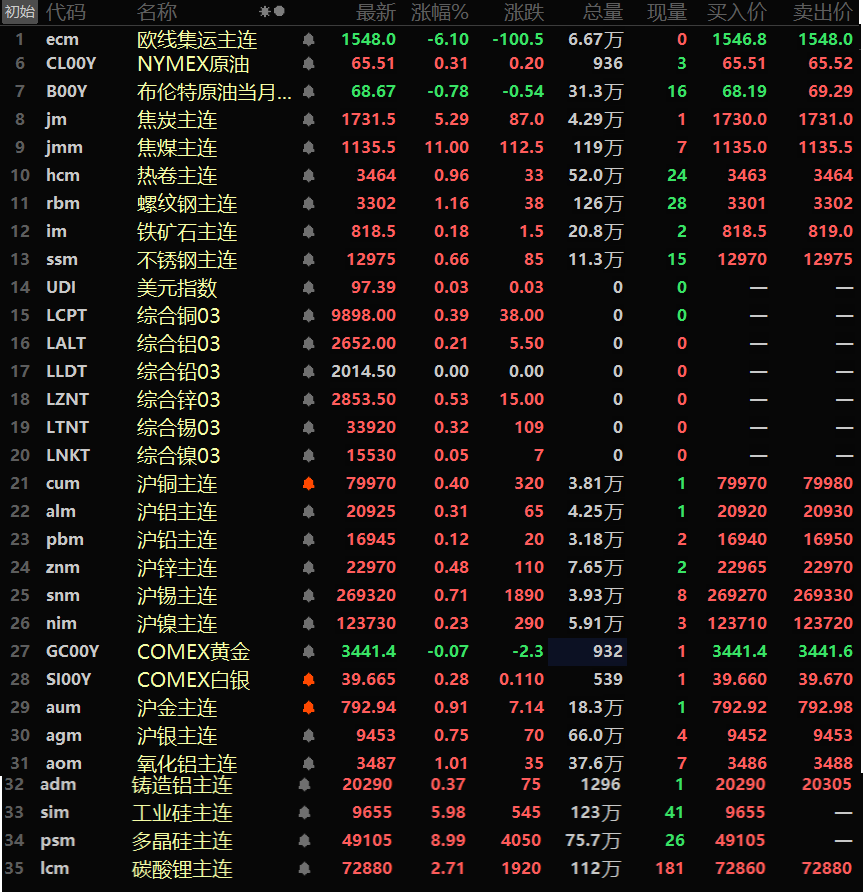The height and width of the screenshot is (892, 863).
Task: Sort by the 总量 column header
Action: [602, 12]
